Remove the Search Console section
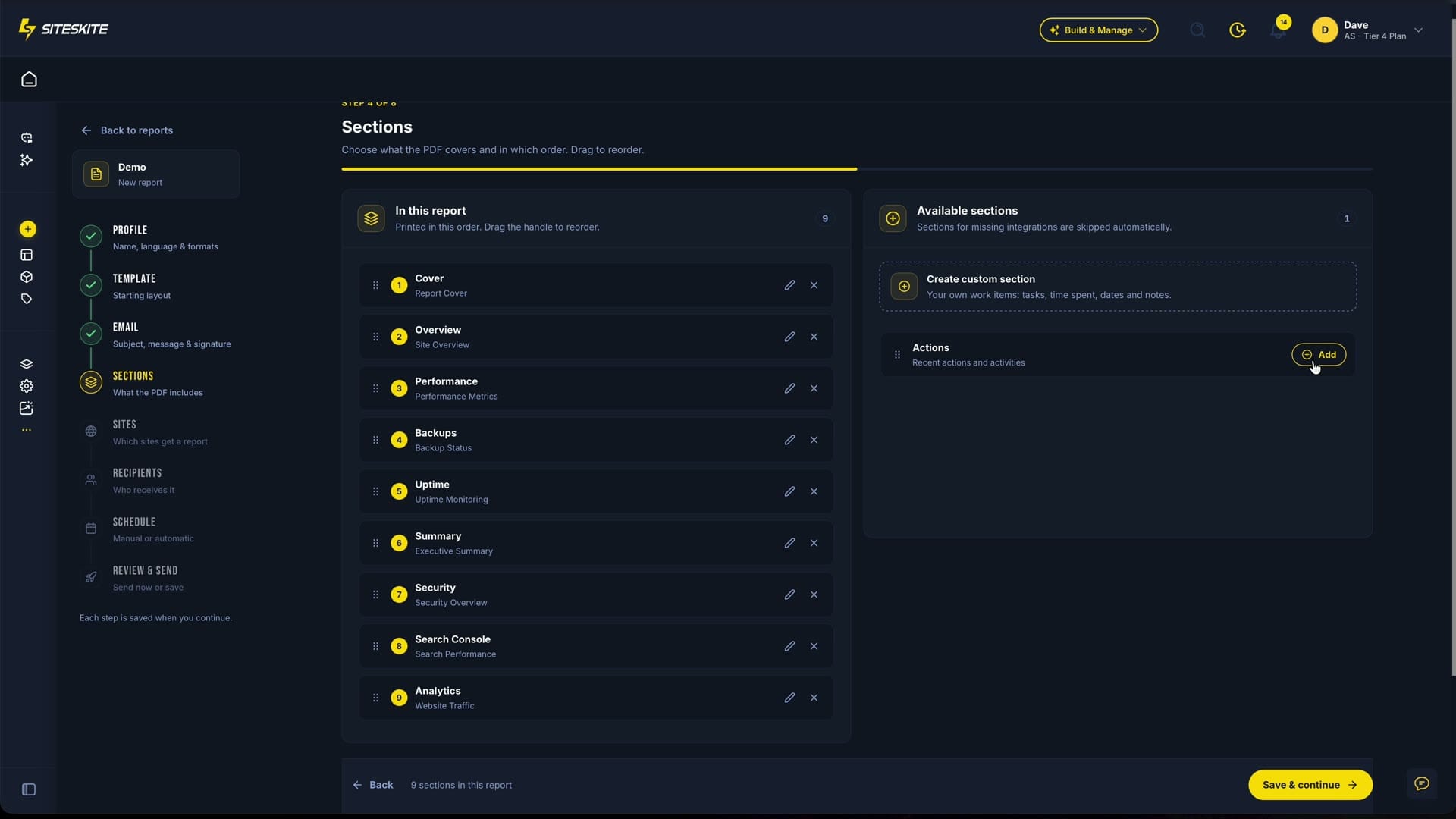The width and height of the screenshot is (1456, 819). coord(814,646)
